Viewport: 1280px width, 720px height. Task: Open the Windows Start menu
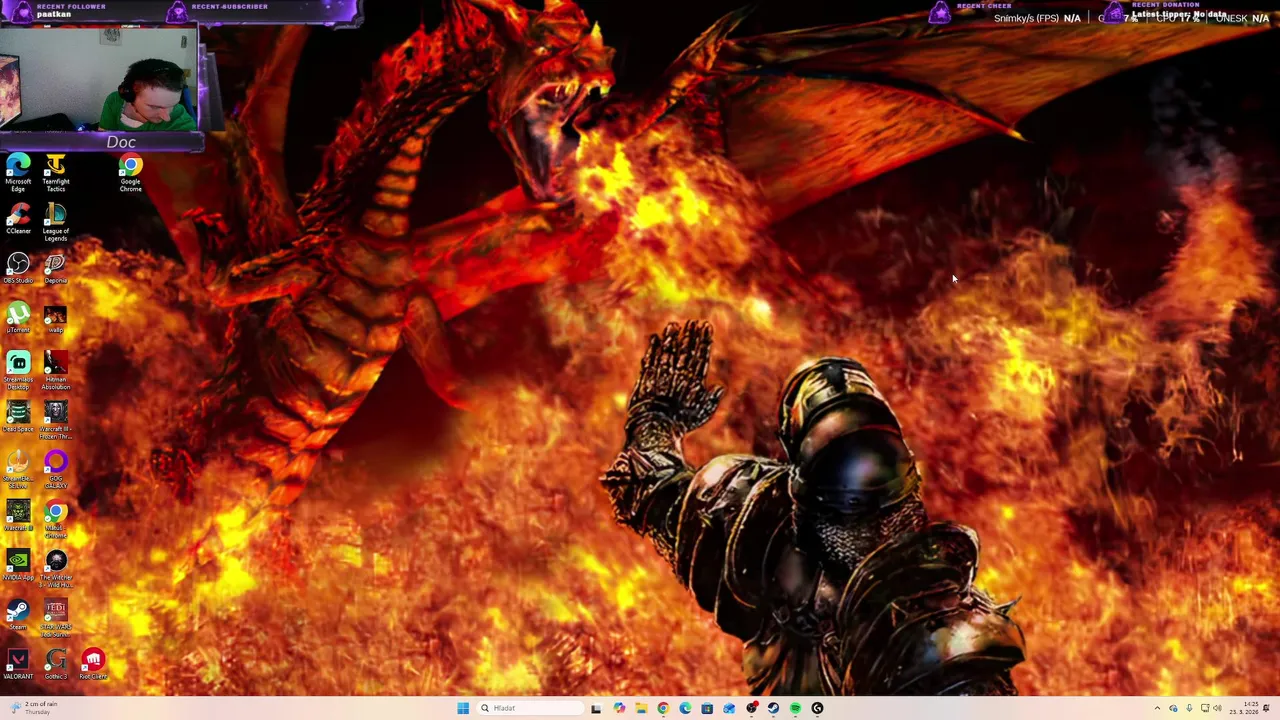pos(463,708)
